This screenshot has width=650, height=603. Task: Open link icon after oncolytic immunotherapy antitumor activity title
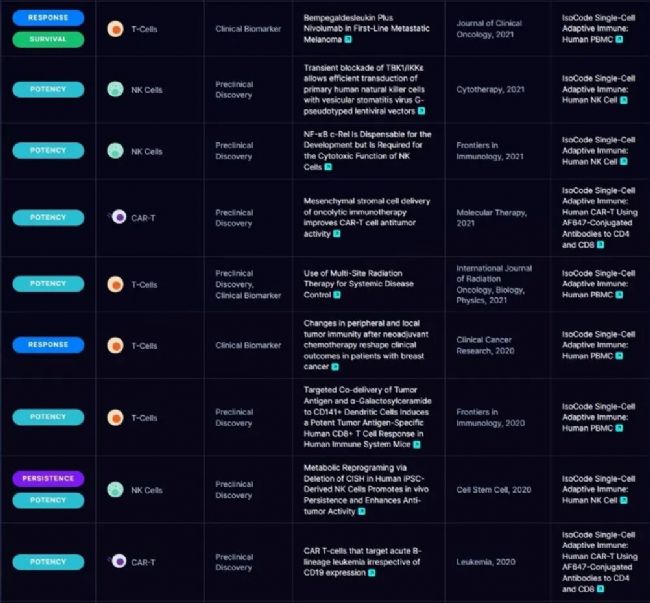click(336, 233)
